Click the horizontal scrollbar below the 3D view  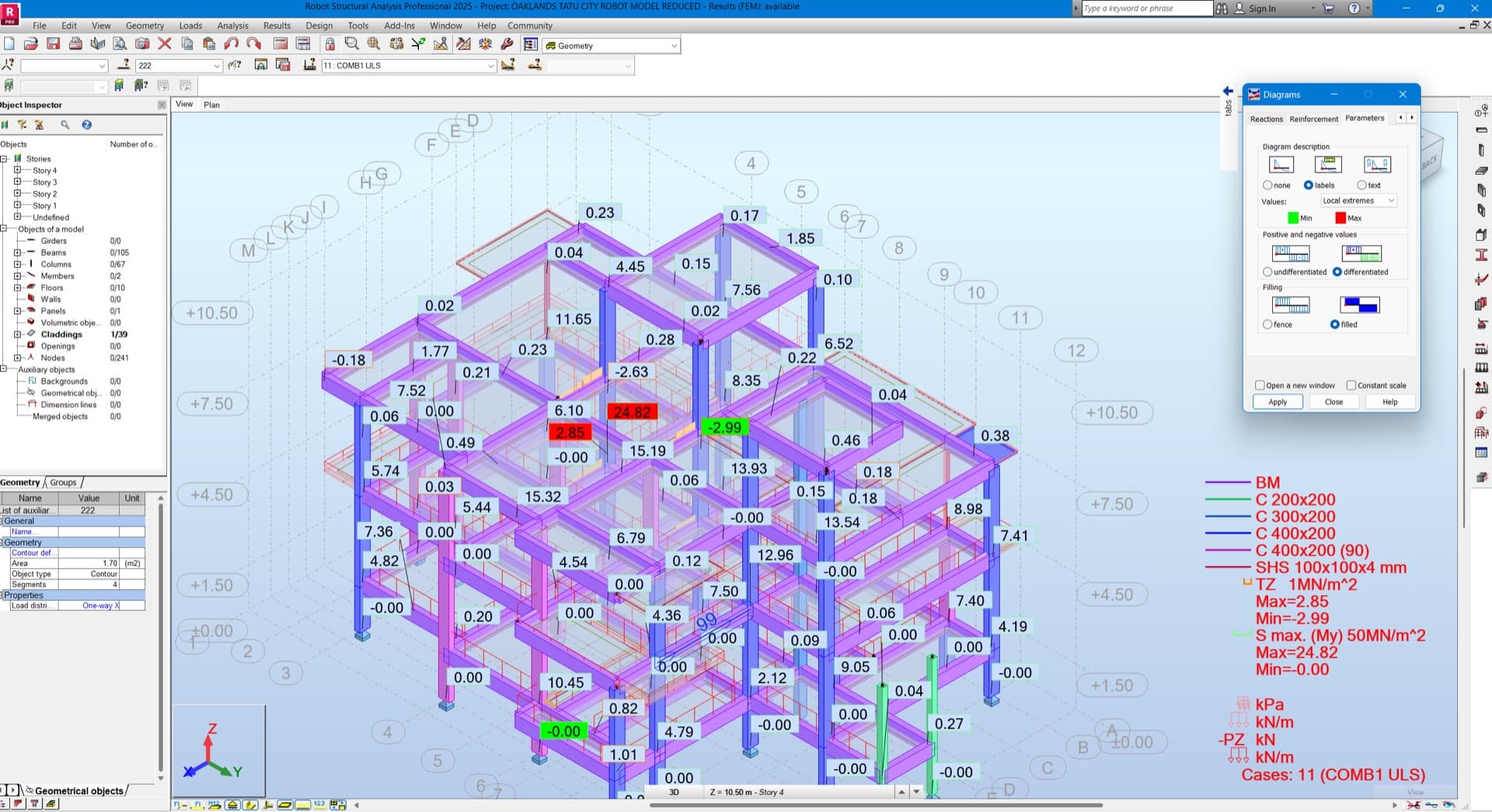tap(876, 805)
